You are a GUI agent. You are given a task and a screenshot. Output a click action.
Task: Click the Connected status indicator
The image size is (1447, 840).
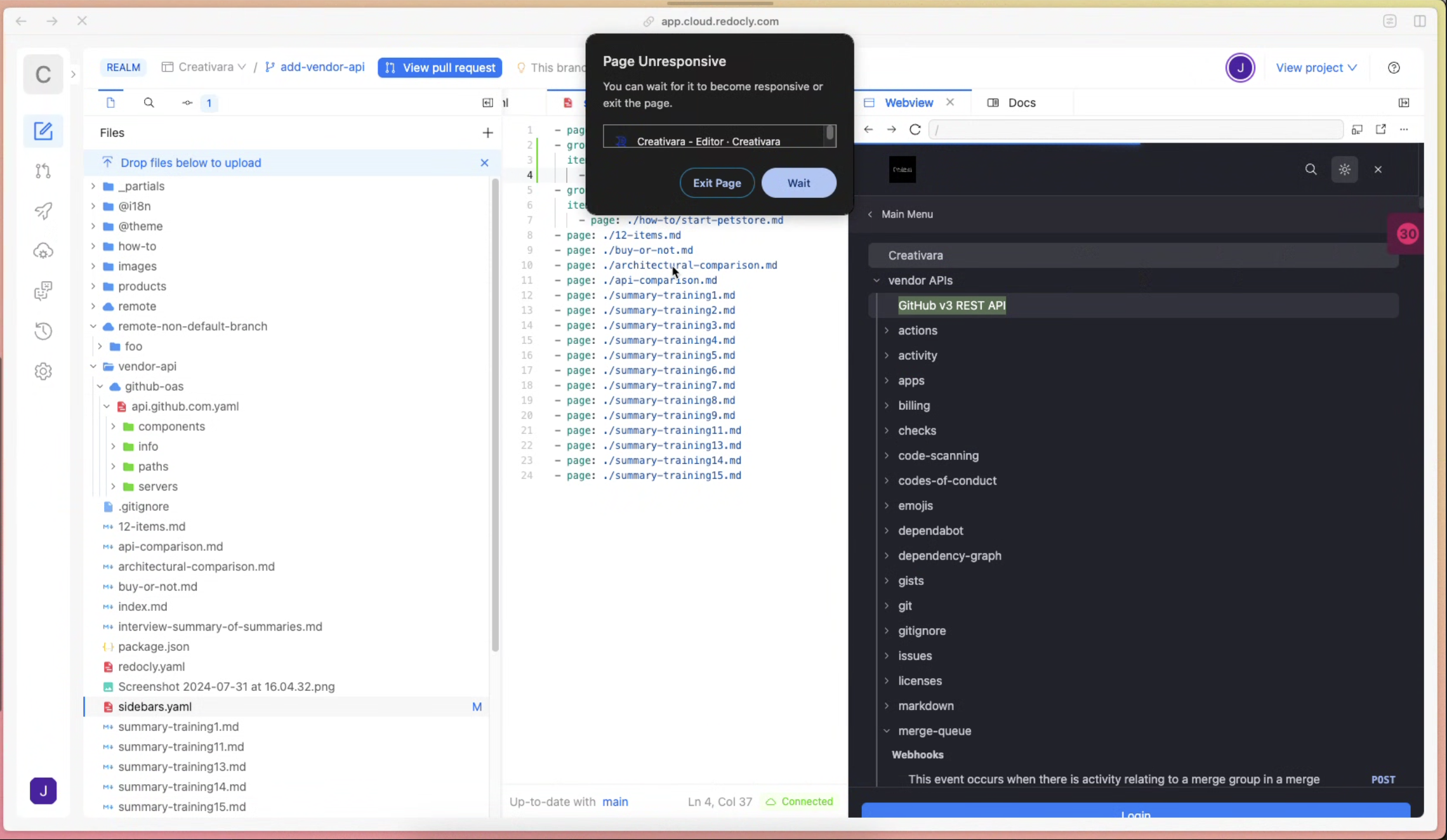tap(799, 802)
